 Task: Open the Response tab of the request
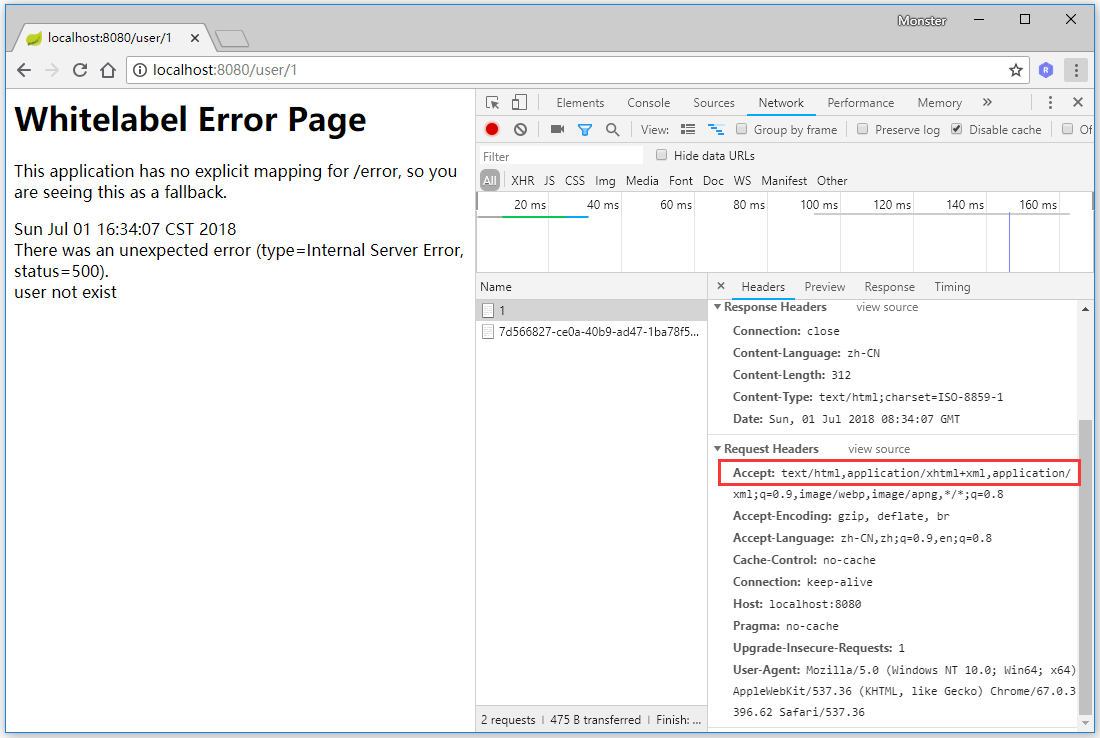(890, 286)
